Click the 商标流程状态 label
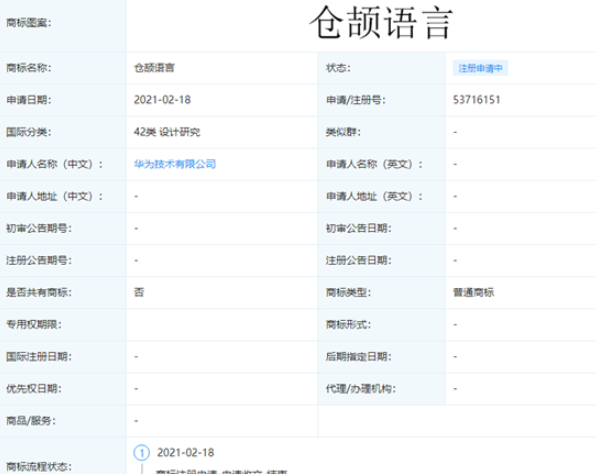 tap(39, 467)
